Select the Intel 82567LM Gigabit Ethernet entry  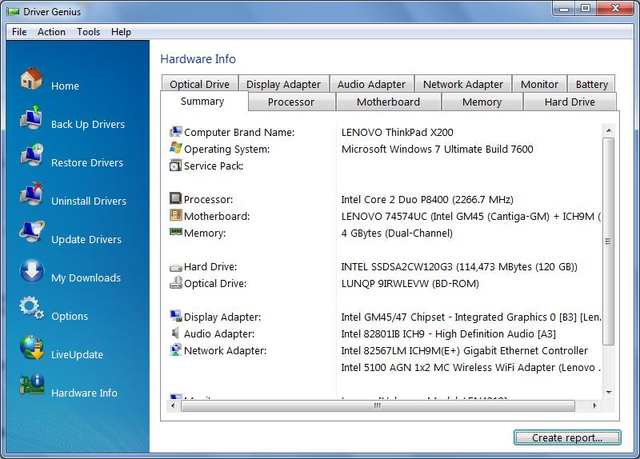[464, 350]
